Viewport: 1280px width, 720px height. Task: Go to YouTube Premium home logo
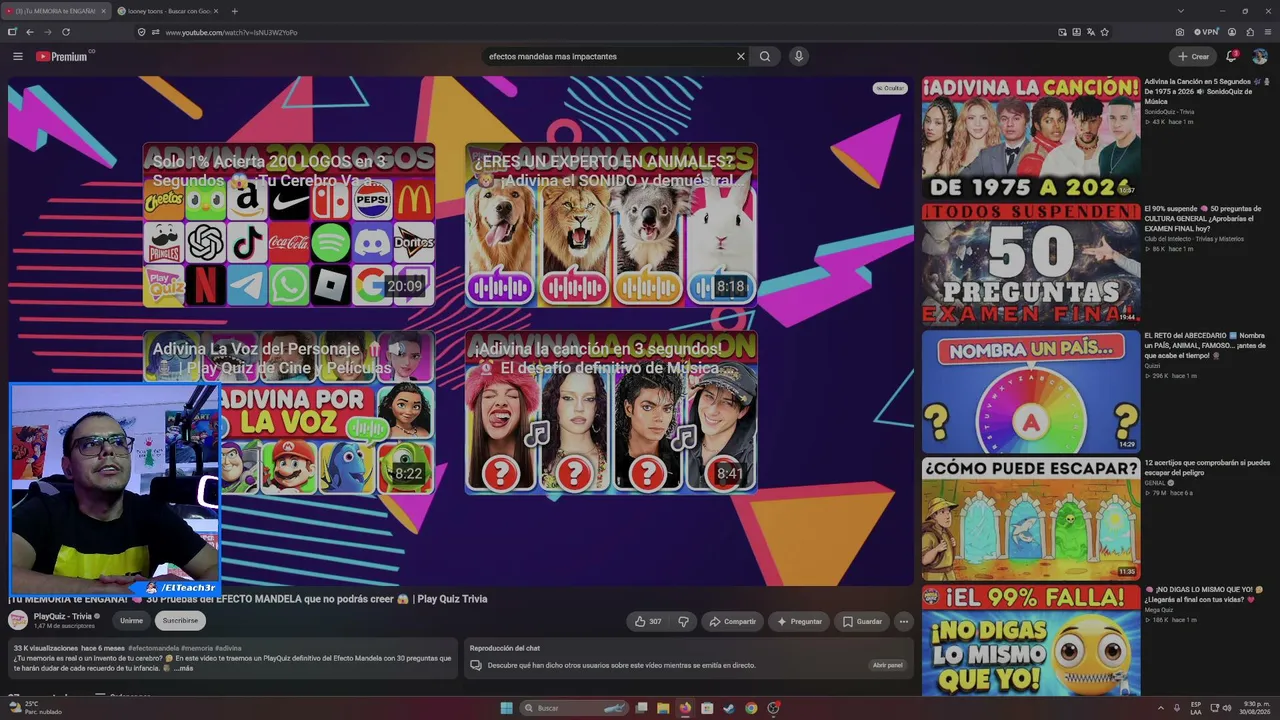(x=63, y=56)
